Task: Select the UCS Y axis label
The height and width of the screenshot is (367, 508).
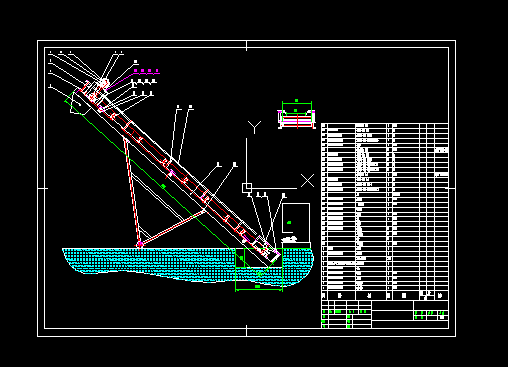Action: click(x=254, y=127)
